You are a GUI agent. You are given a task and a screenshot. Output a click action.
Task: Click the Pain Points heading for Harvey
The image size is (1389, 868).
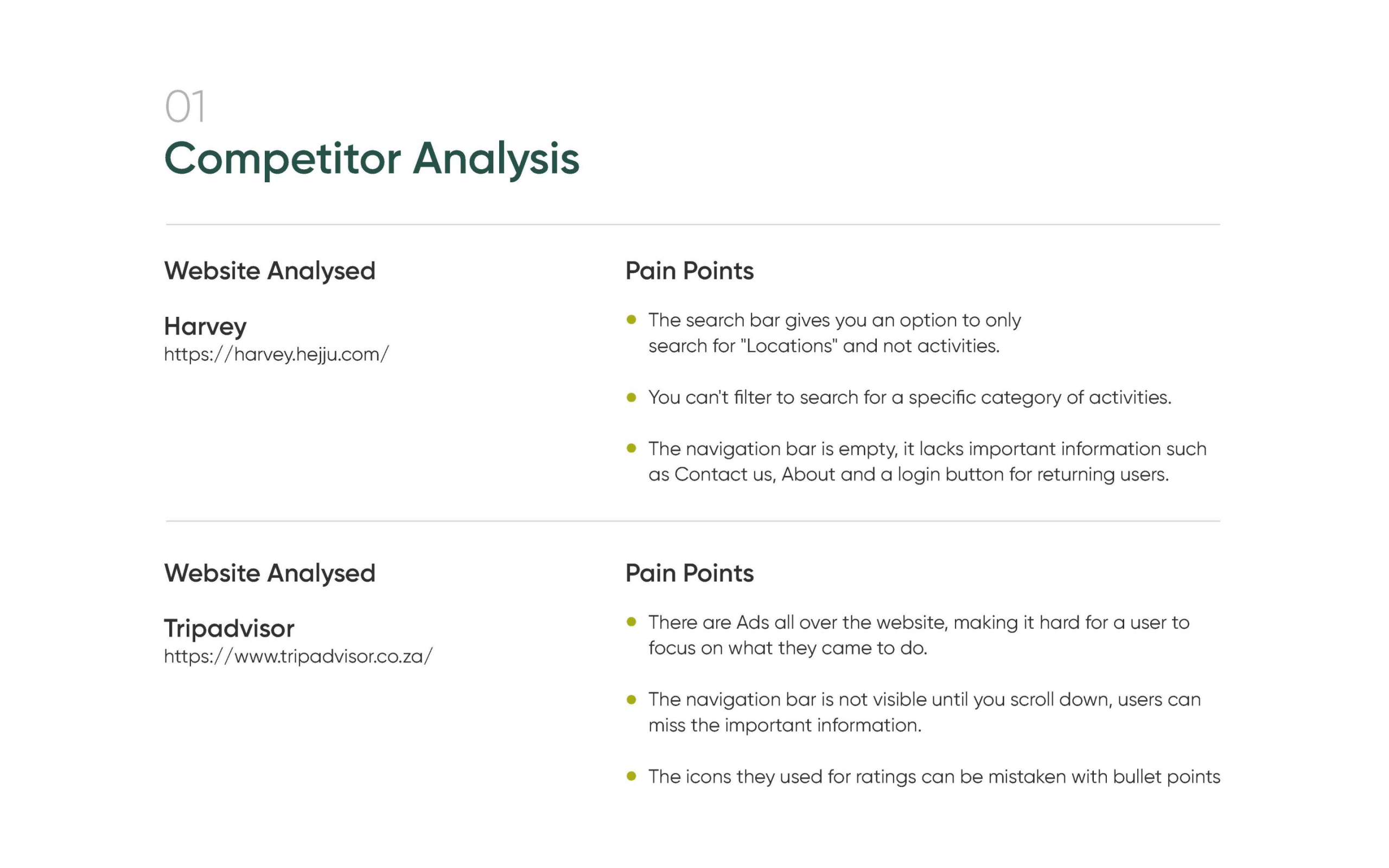pyautogui.click(x=689, y=271)
